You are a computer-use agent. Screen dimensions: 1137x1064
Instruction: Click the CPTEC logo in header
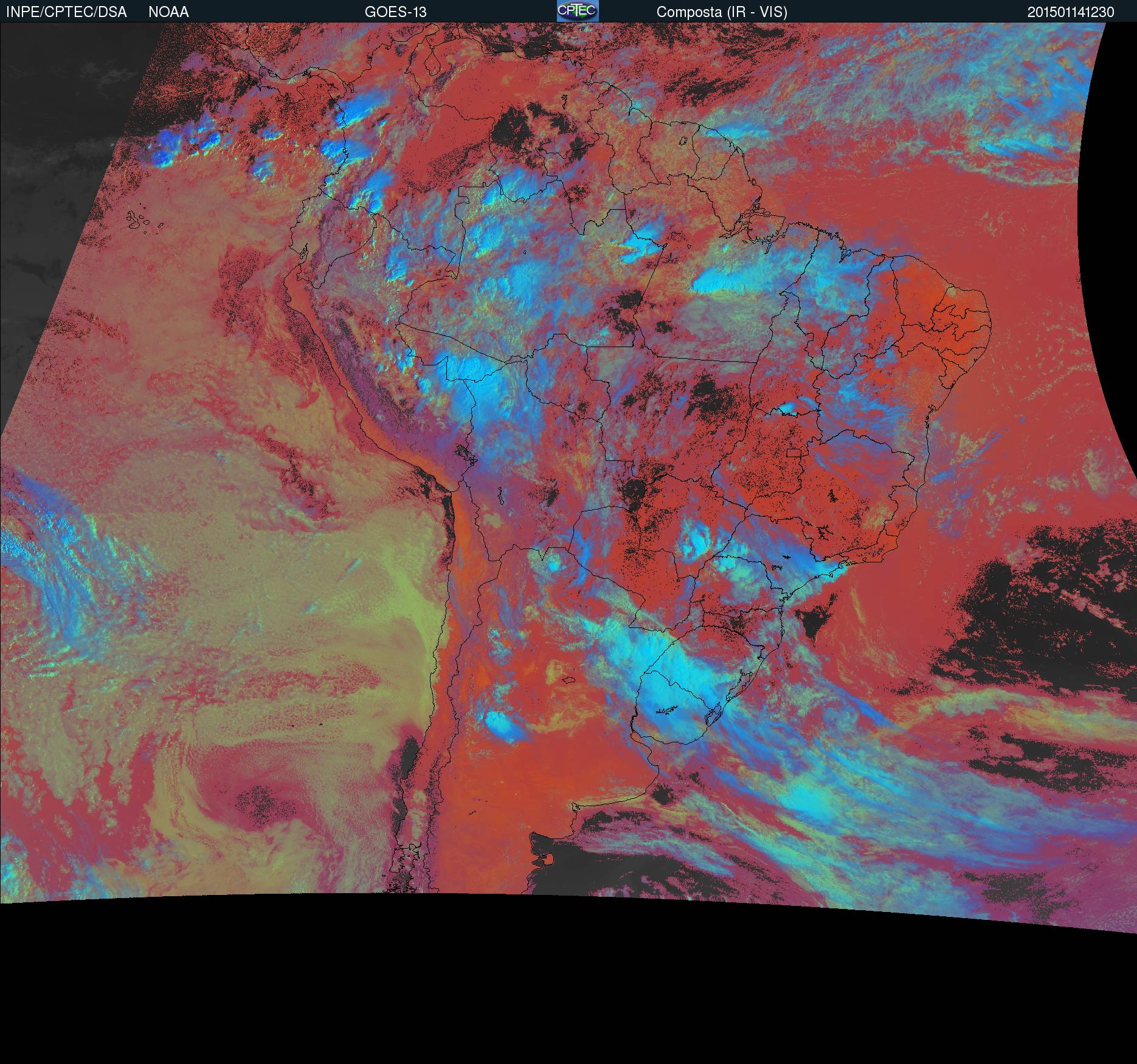point(578,11)
